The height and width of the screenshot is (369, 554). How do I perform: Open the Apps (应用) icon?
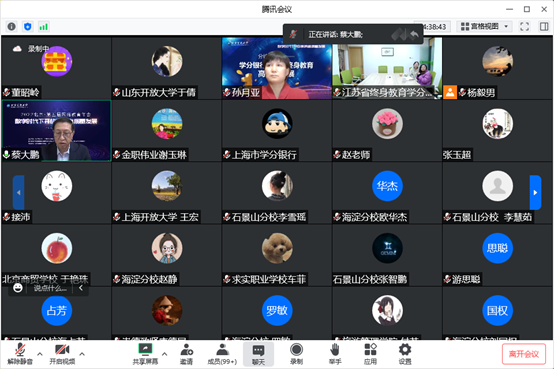pyautogui.click(x=370, y=354)
